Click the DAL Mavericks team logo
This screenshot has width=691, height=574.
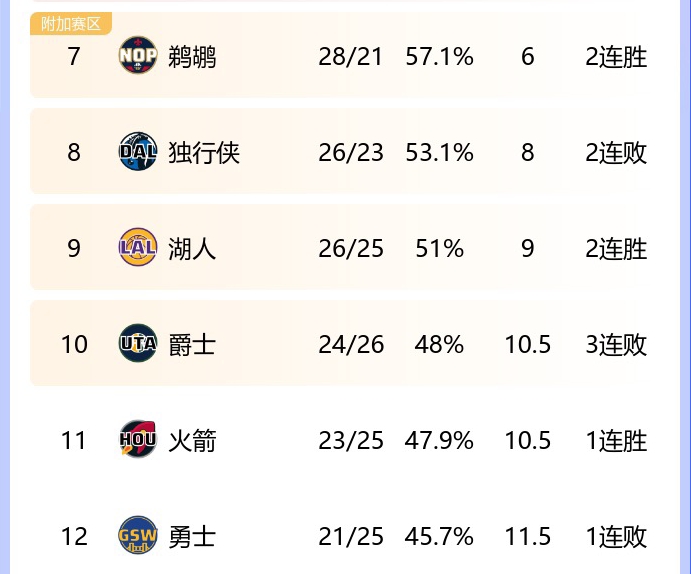[x=138, y=152]
